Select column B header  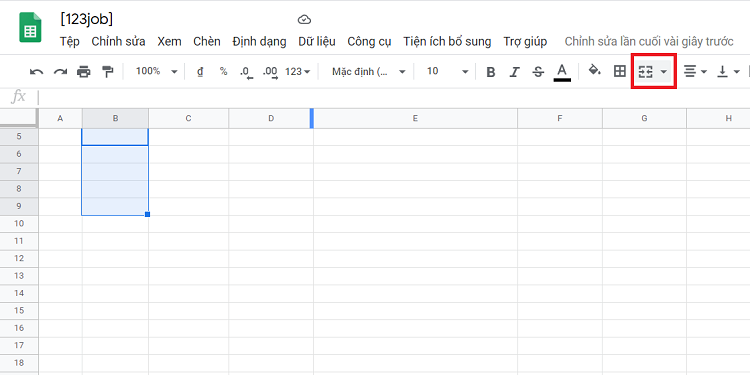click(x=115, y=118)
